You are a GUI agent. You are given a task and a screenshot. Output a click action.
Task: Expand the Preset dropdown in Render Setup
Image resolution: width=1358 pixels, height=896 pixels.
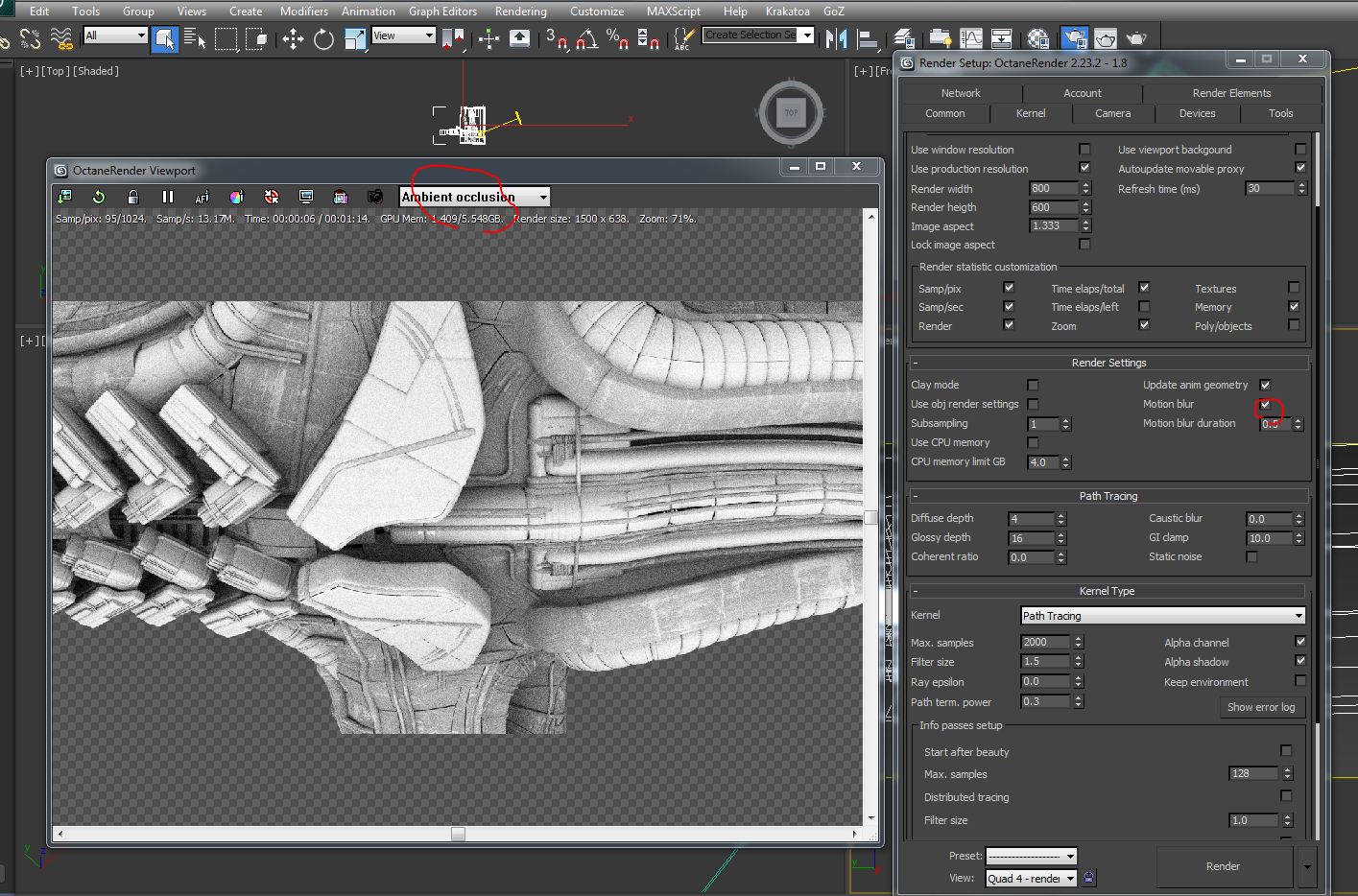click(1031, 856)
